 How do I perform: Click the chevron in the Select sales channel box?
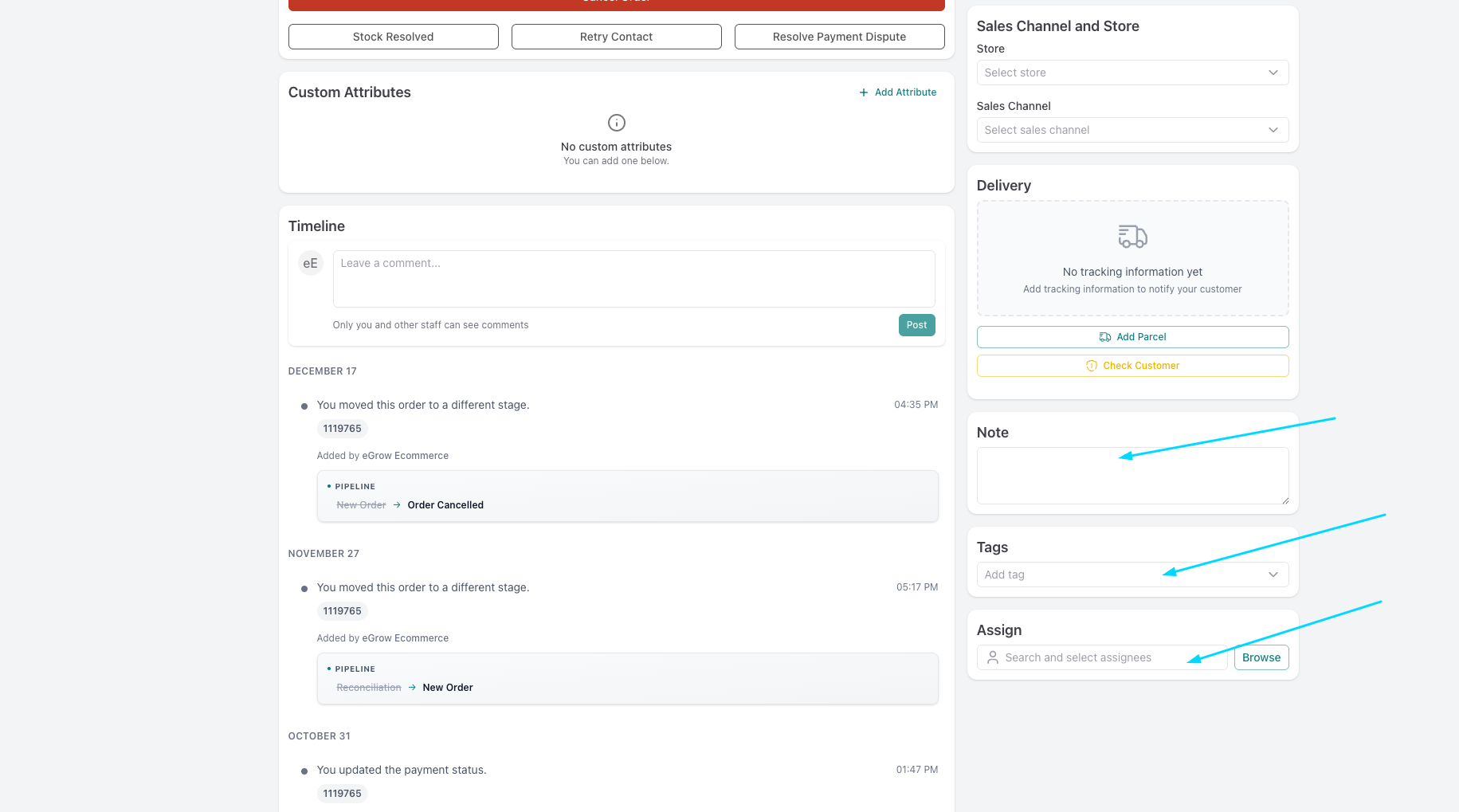[1273, 130]
